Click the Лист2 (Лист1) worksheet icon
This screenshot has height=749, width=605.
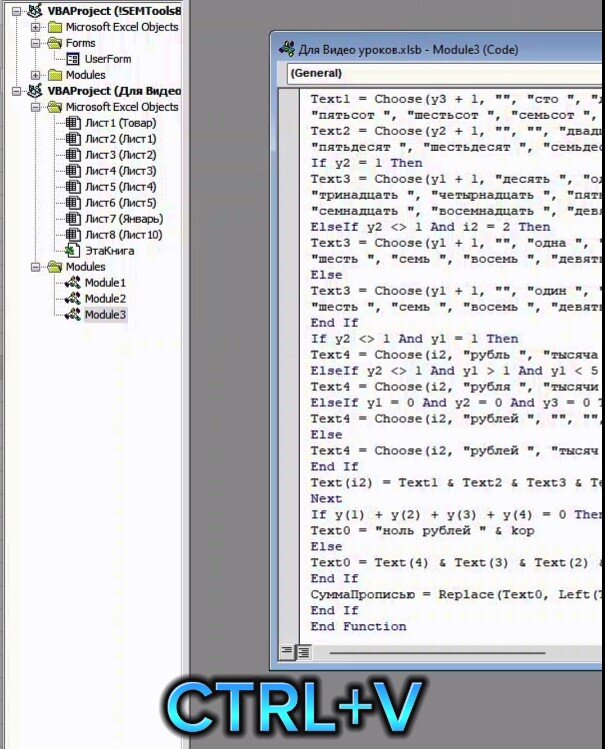(73, 139)
